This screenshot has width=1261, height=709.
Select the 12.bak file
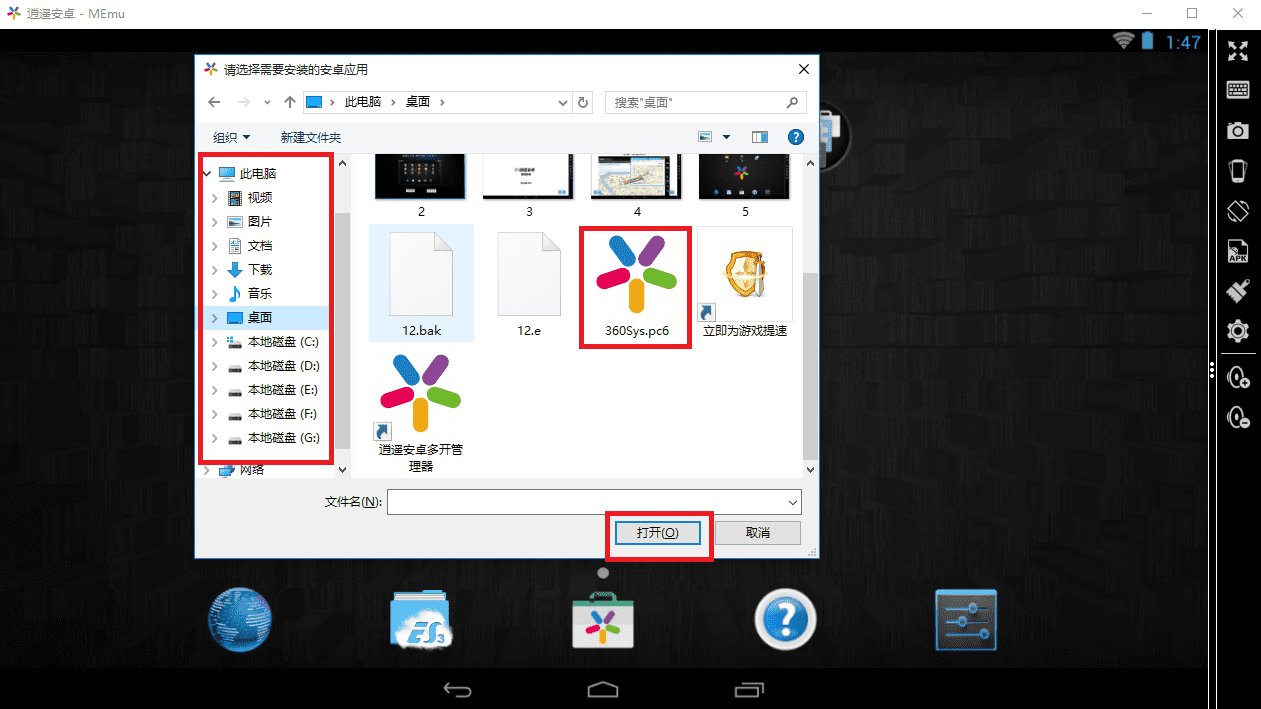point(421,284)
